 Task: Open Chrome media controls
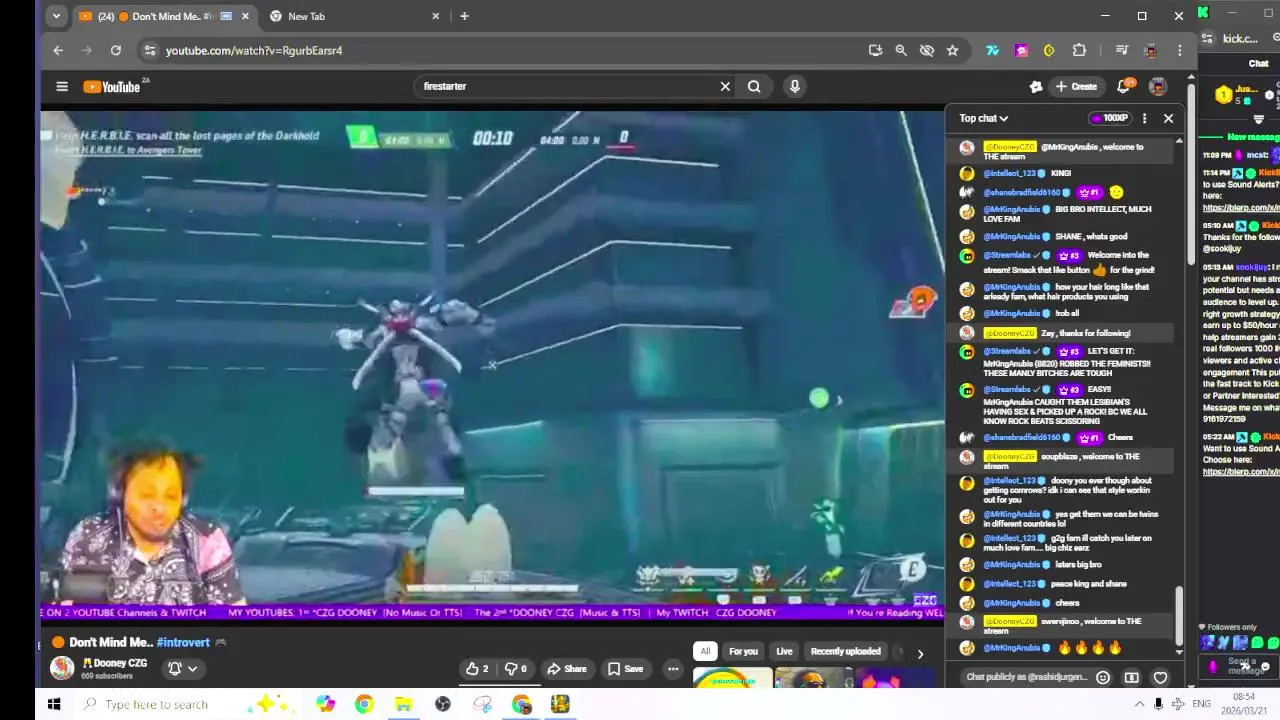tap(1121, 50)
